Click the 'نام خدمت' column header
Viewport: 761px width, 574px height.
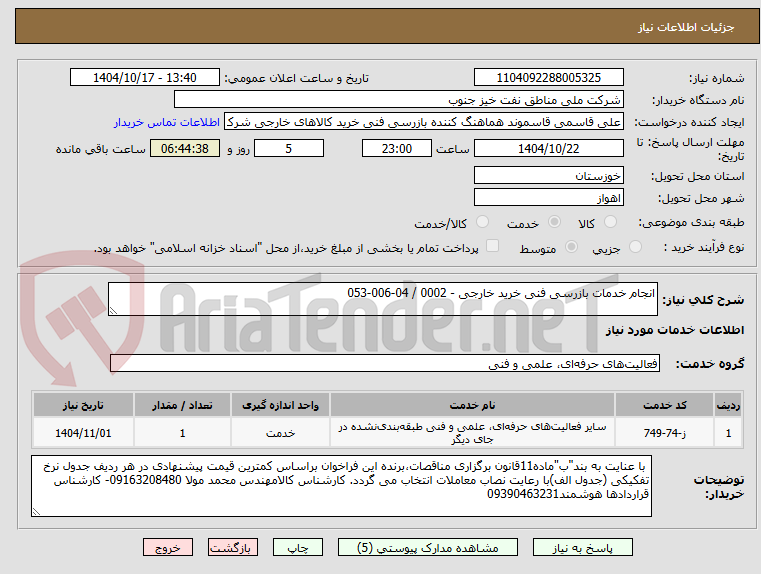[472, 405]
